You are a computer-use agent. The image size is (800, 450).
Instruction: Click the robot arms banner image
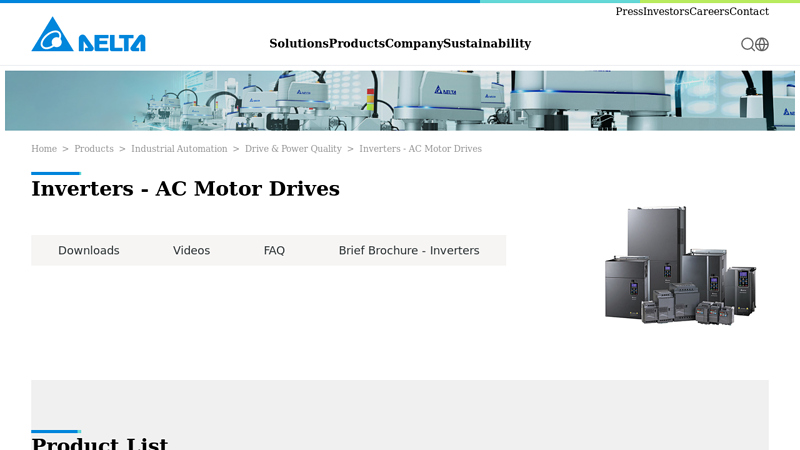400,101
